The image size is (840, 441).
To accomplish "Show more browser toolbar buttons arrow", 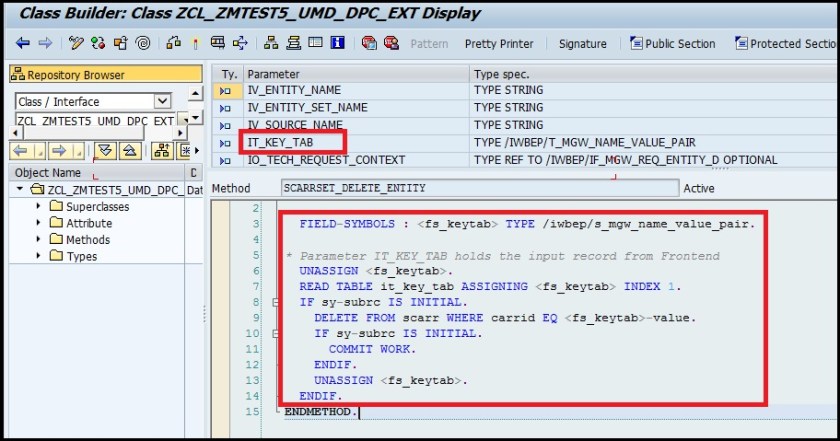I will click(x=197, y=151).
